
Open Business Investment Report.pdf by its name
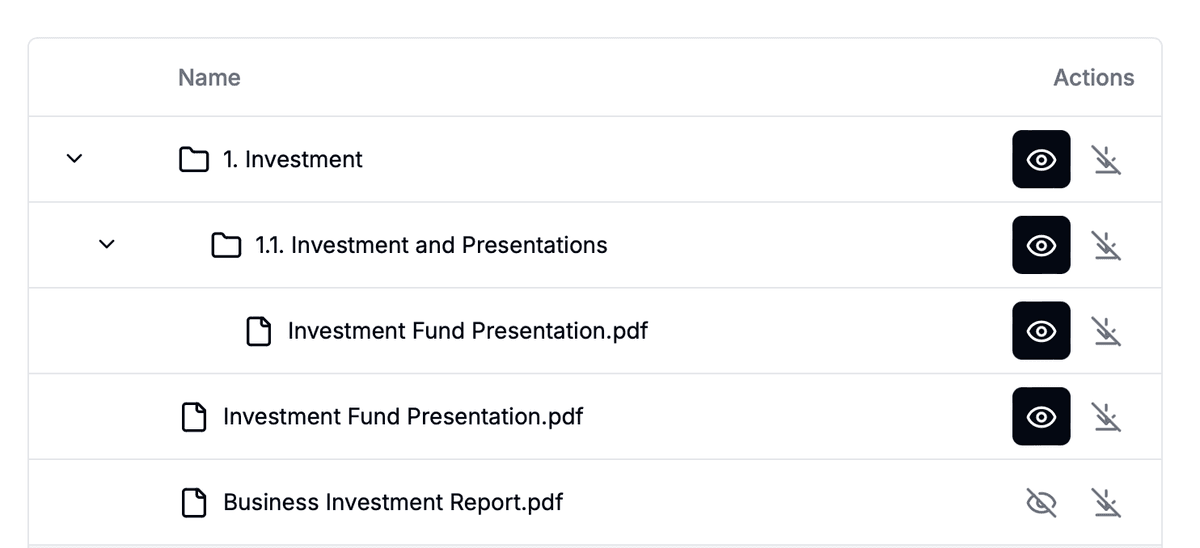coord(392,502)
